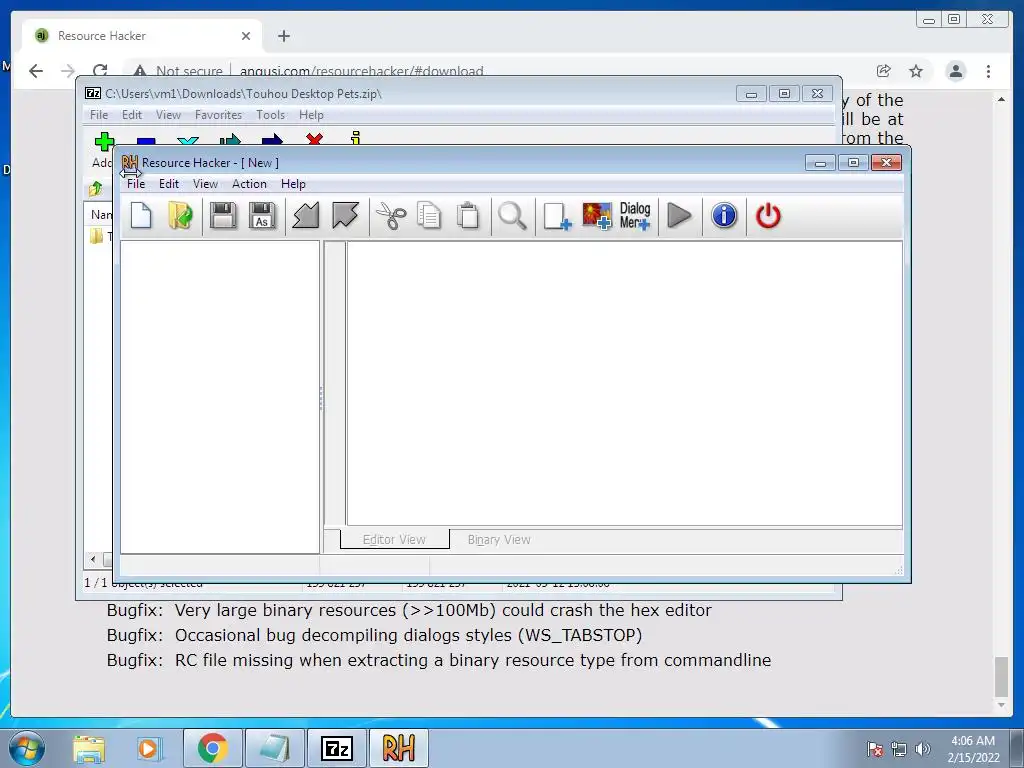Open a new Chrome tab
This screenshot has width=1024, height=768.
[283, 36]
